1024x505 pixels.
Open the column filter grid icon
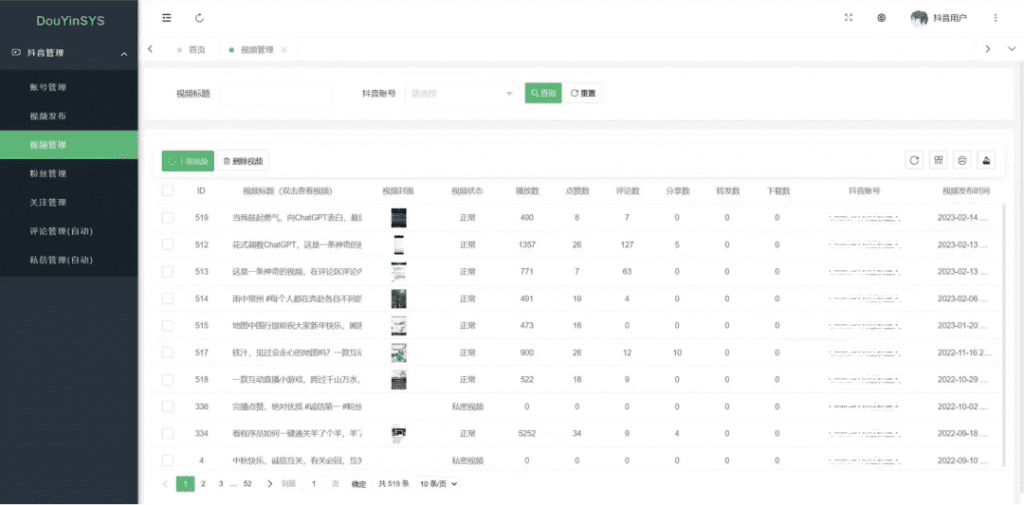click(x=938, y=160)
